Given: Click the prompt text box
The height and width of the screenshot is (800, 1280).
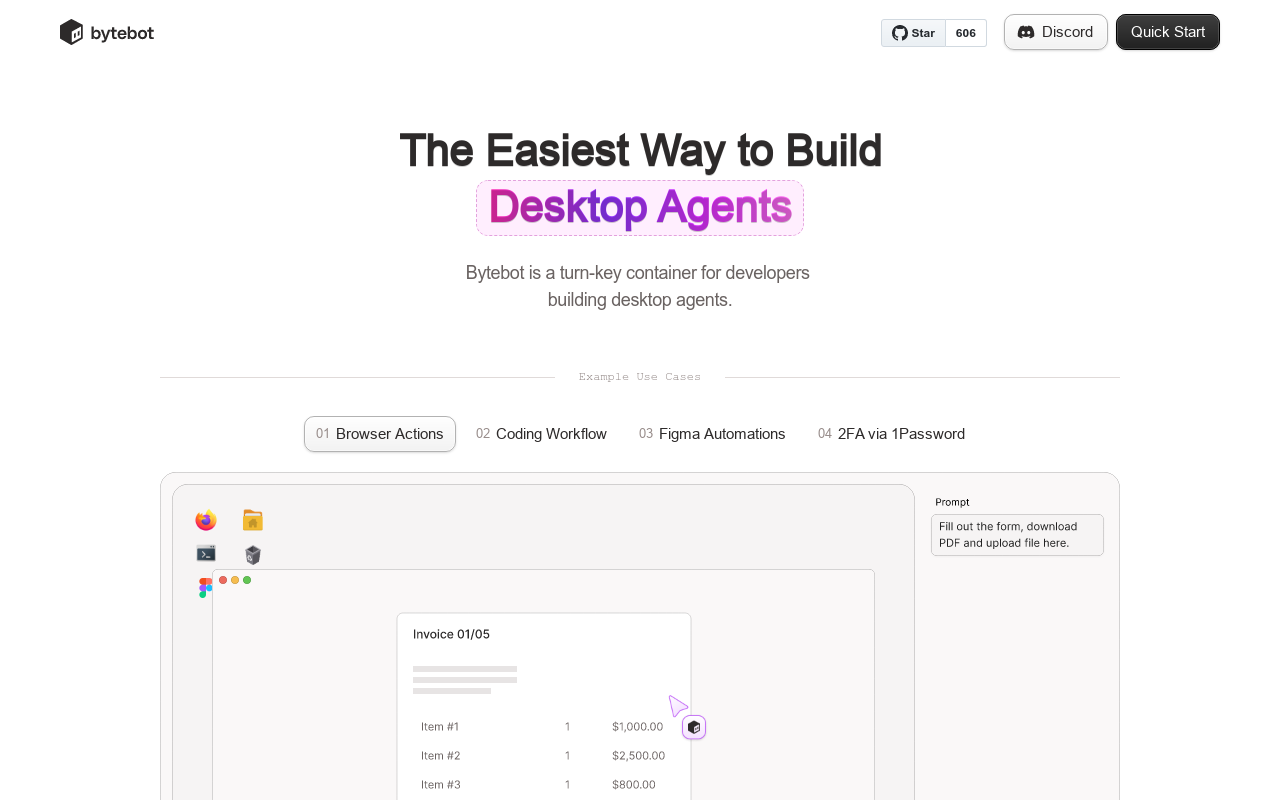Looking at the screenshot, I should (x=1017, y=535).
